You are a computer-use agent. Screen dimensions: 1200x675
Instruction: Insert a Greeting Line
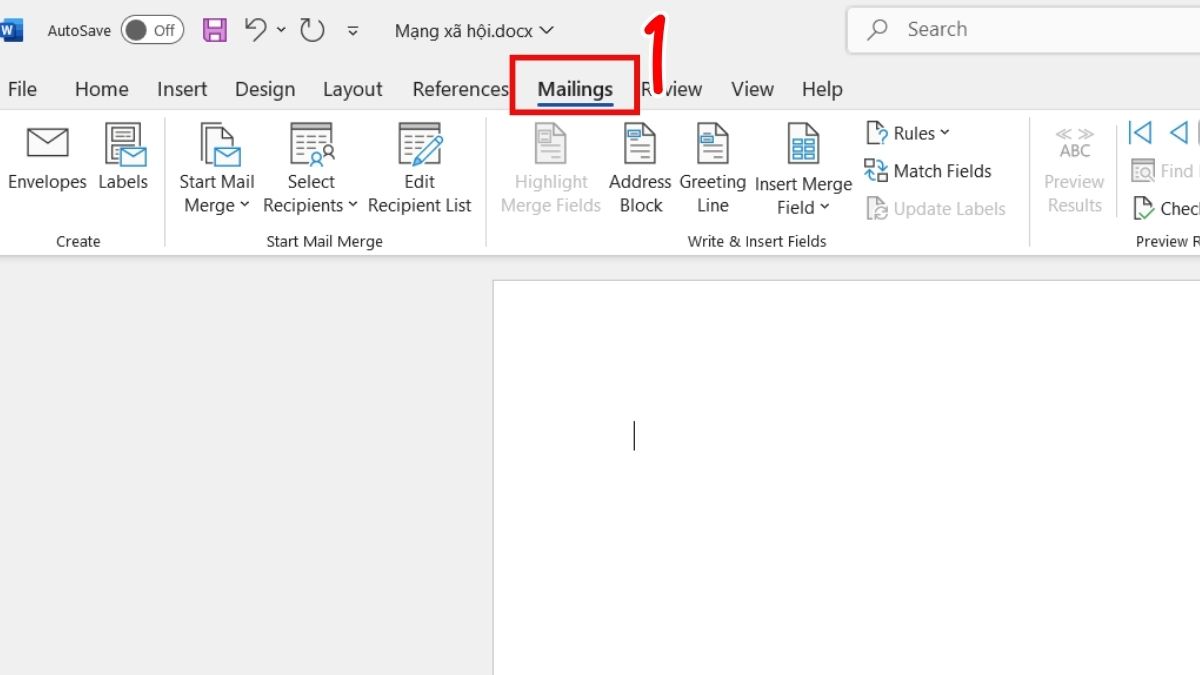tap(713, 168)
